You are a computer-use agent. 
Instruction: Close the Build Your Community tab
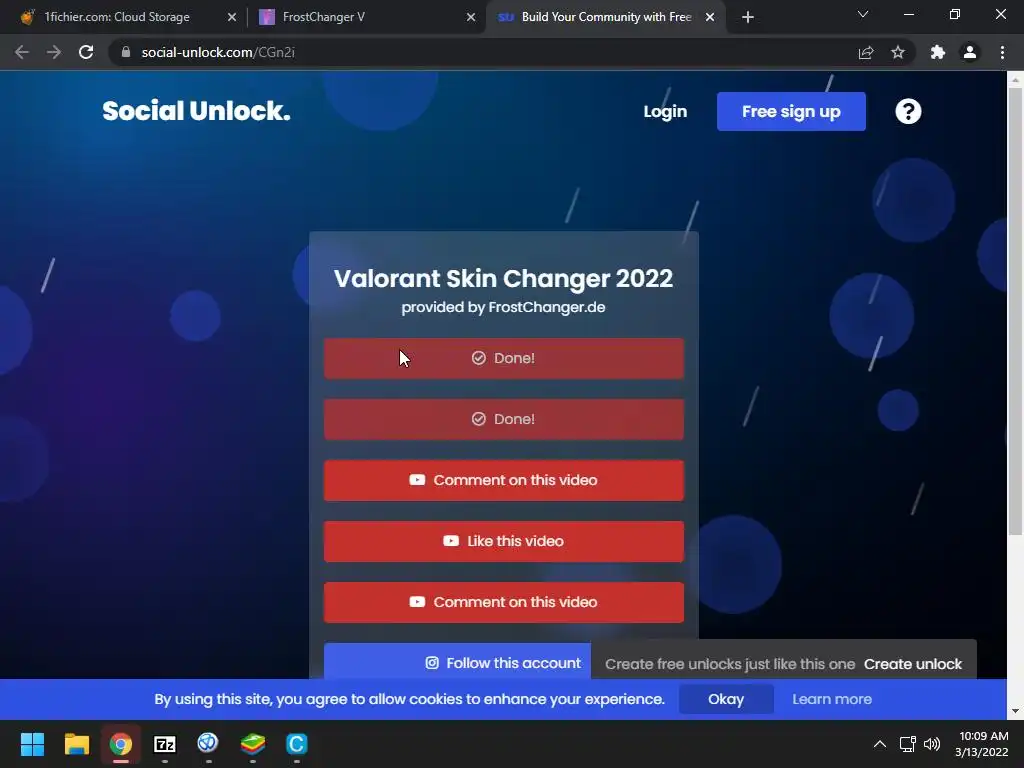coord(710,17)
